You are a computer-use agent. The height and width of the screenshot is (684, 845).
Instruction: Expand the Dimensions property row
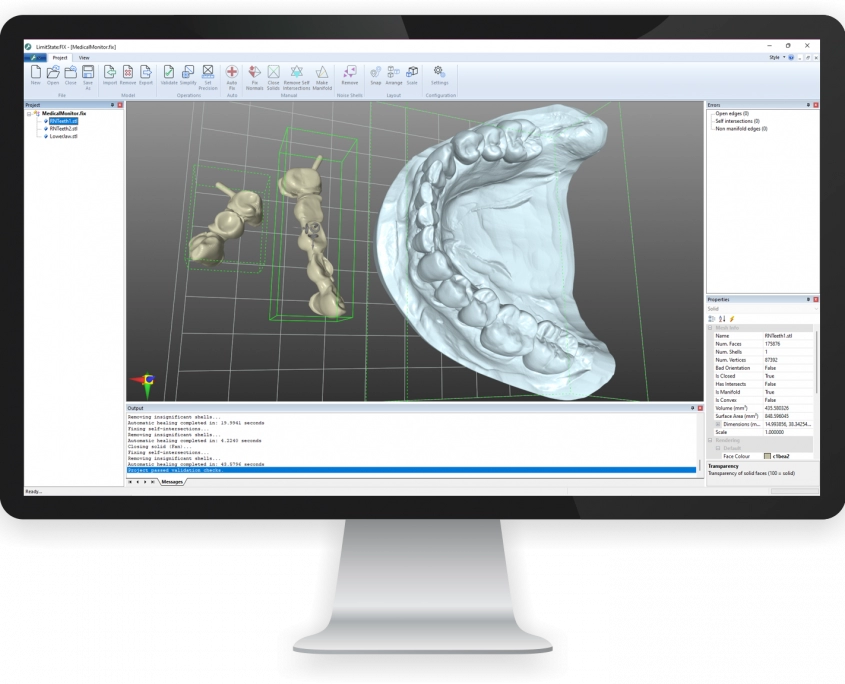(718, 424)
